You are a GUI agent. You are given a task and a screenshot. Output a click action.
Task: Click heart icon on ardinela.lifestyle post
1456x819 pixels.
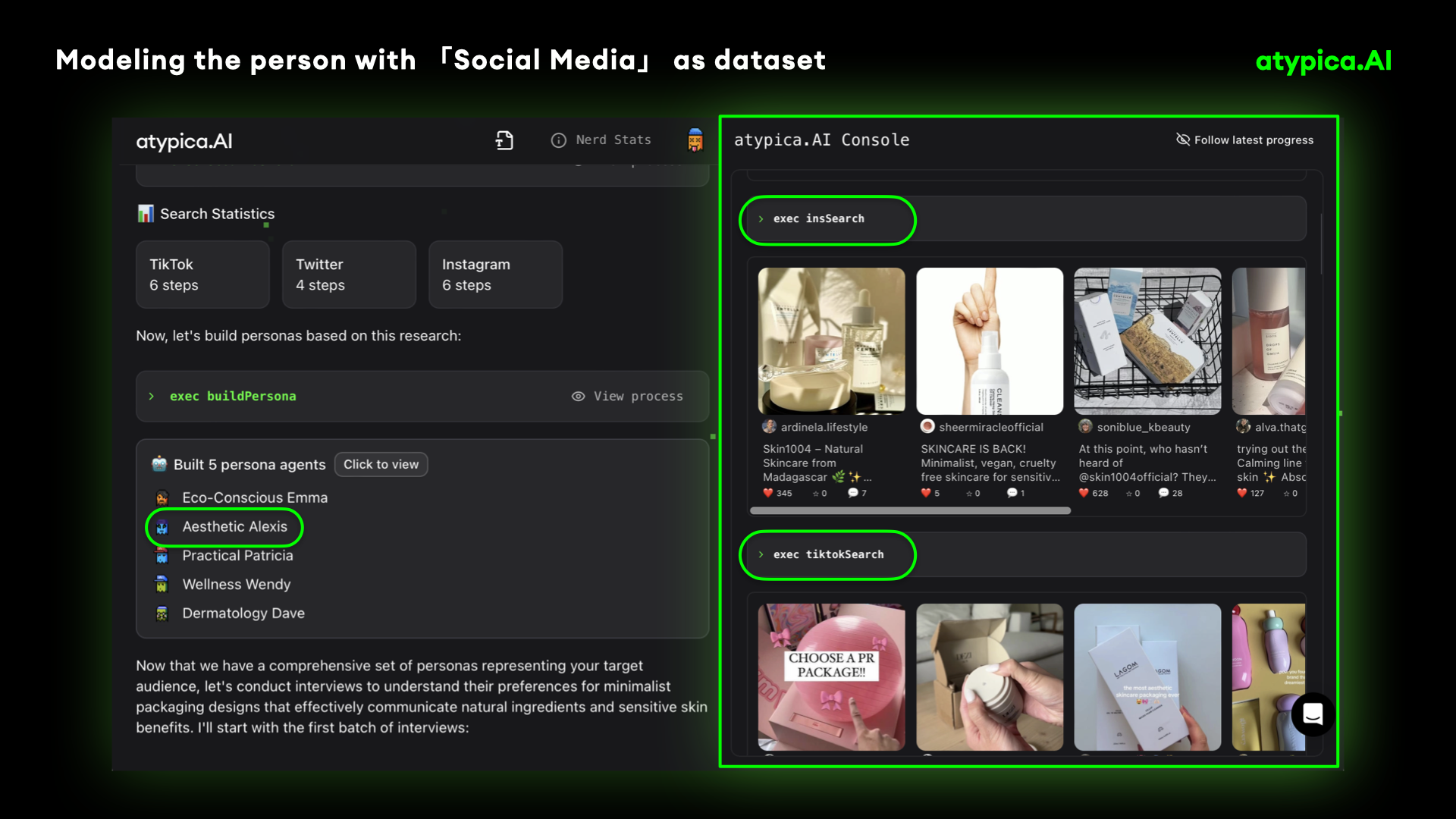768,493
